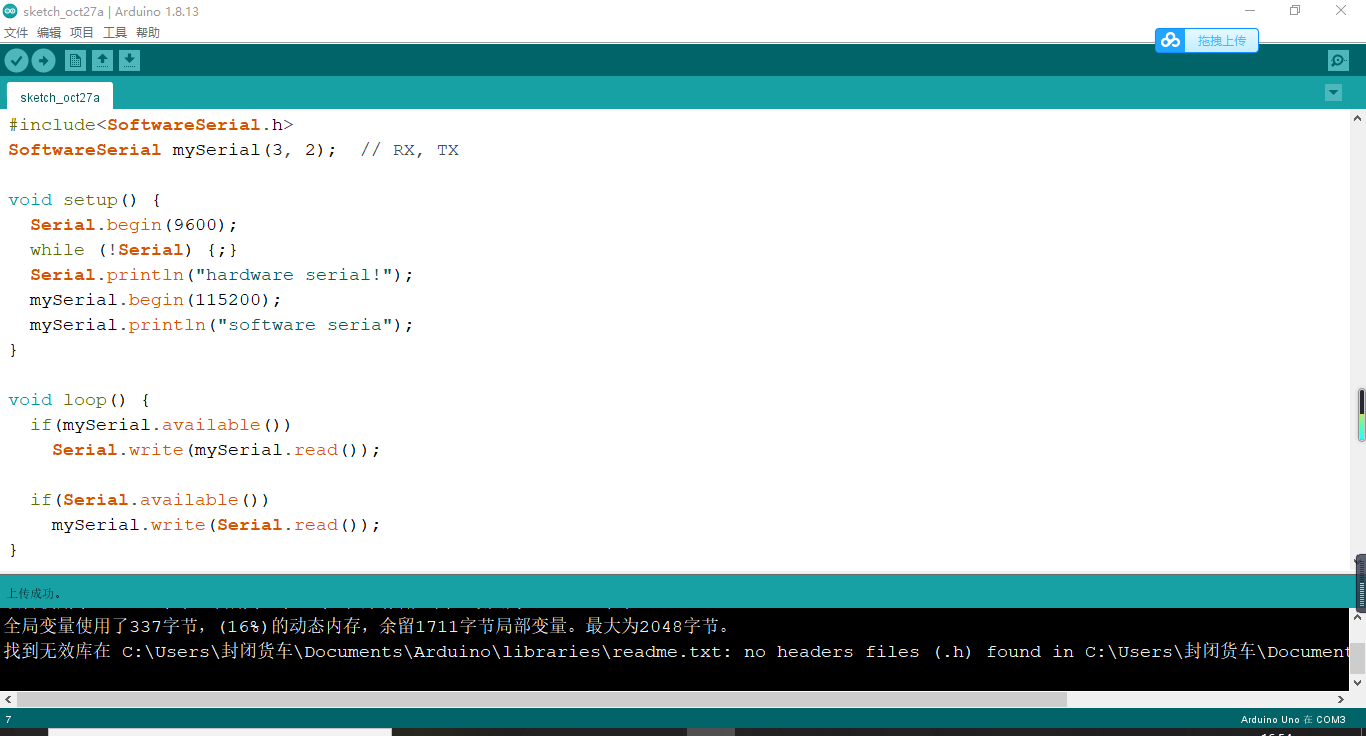
Task: Click the 拖拽上传 button
Action: (x=1221, y=40)
